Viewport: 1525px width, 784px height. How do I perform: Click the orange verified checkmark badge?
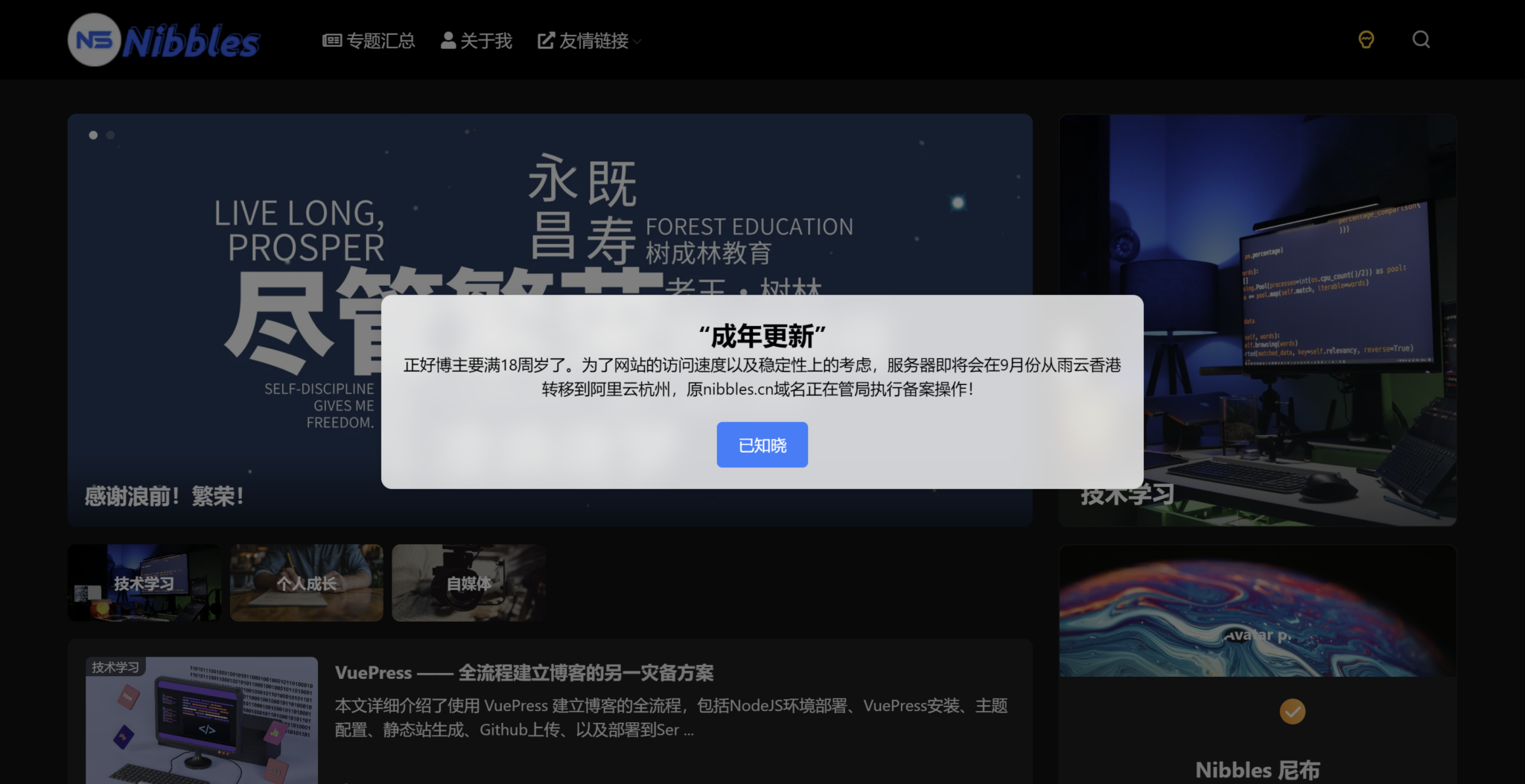[1292, 712]
